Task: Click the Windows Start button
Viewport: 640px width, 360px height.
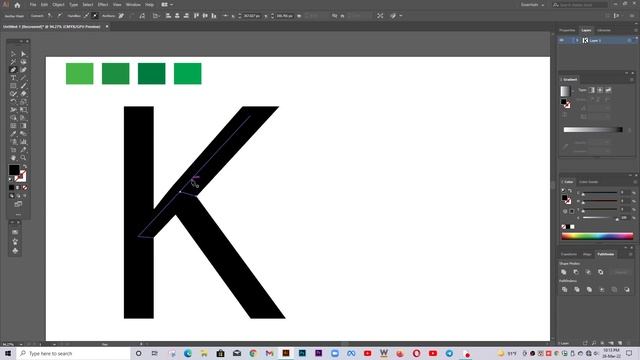Action: (x=8, y=353)
